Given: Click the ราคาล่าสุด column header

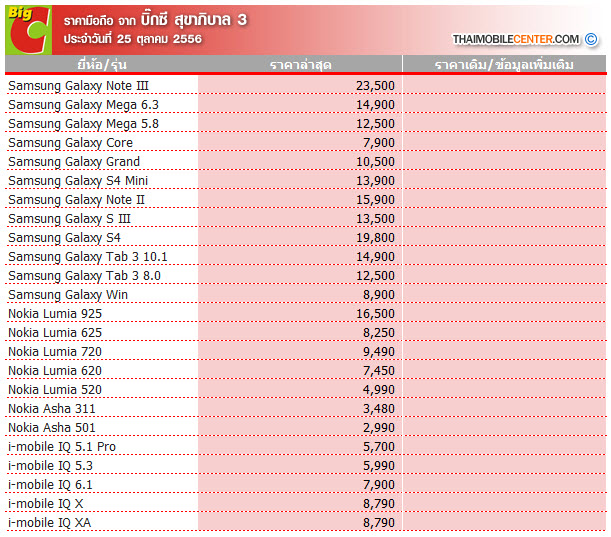Looking at the screenshot, I should point(300,65).
